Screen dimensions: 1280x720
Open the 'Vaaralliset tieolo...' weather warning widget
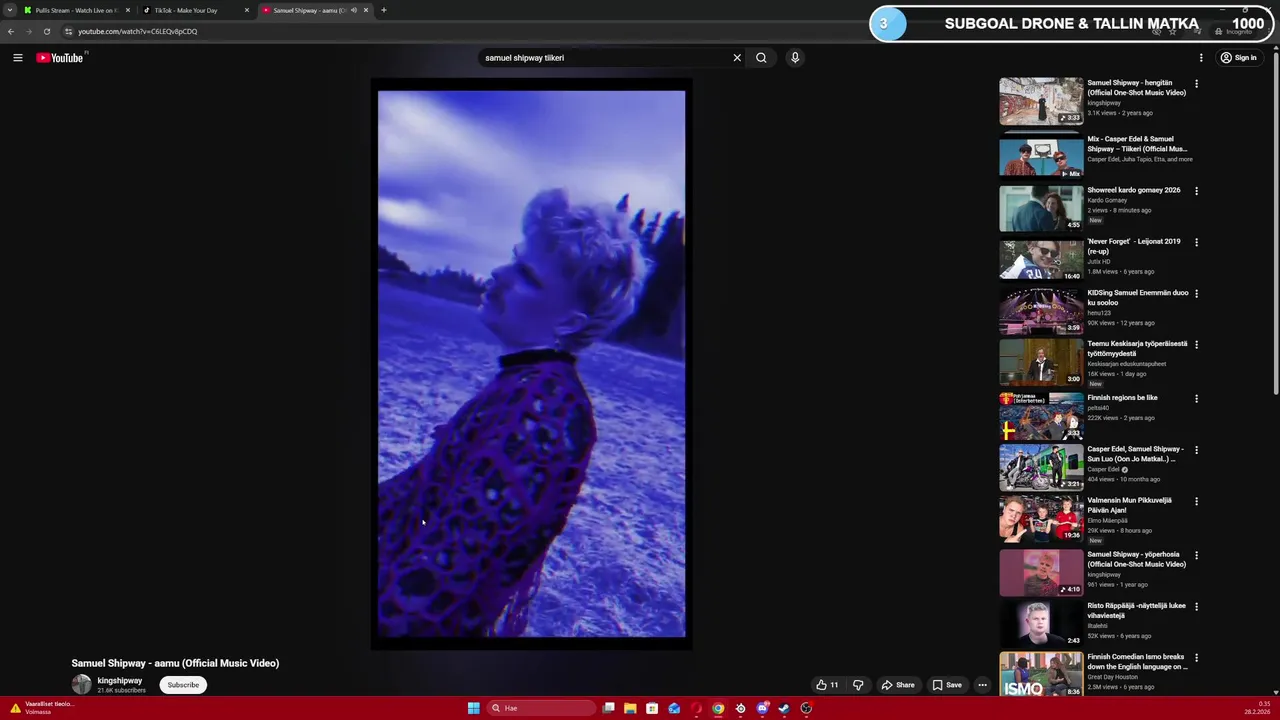[x=42, y=708]
